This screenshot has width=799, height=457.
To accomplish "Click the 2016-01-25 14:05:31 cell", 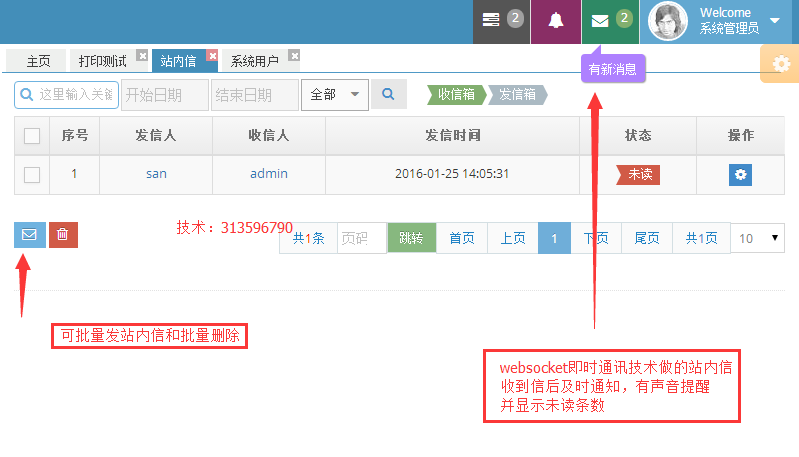I will [x=452, y=174].
